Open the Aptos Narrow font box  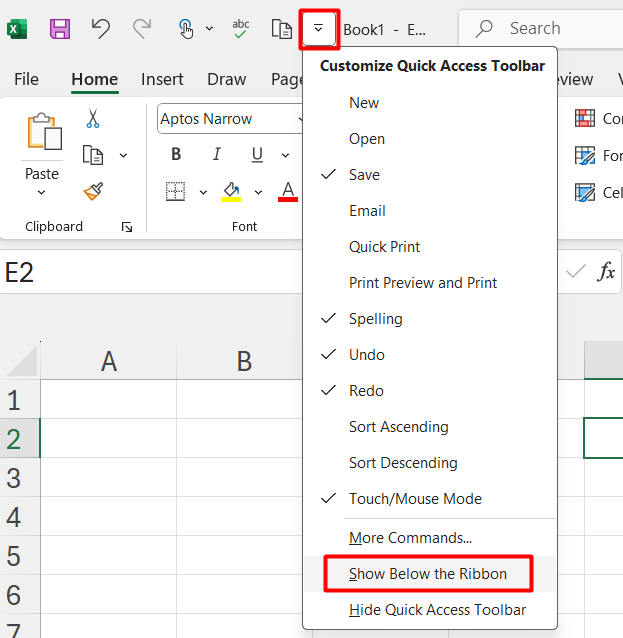point(228,119)
